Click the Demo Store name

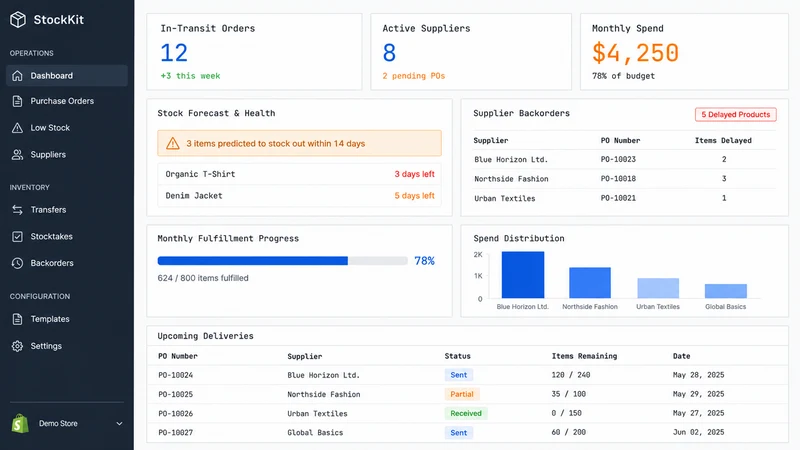pos(58,423)
